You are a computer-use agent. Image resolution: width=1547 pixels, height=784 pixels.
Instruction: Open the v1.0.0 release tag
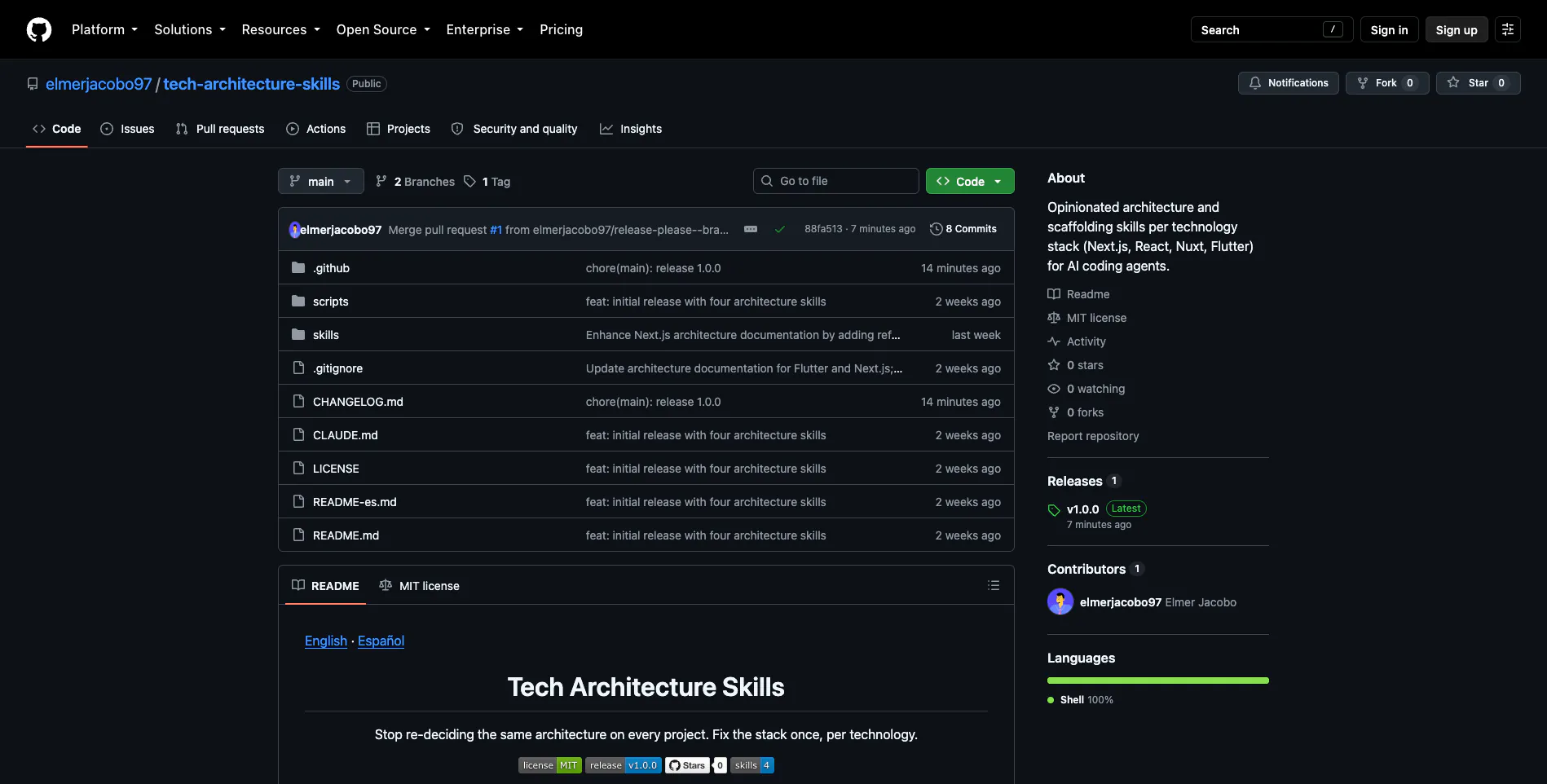coord(1082,509)
